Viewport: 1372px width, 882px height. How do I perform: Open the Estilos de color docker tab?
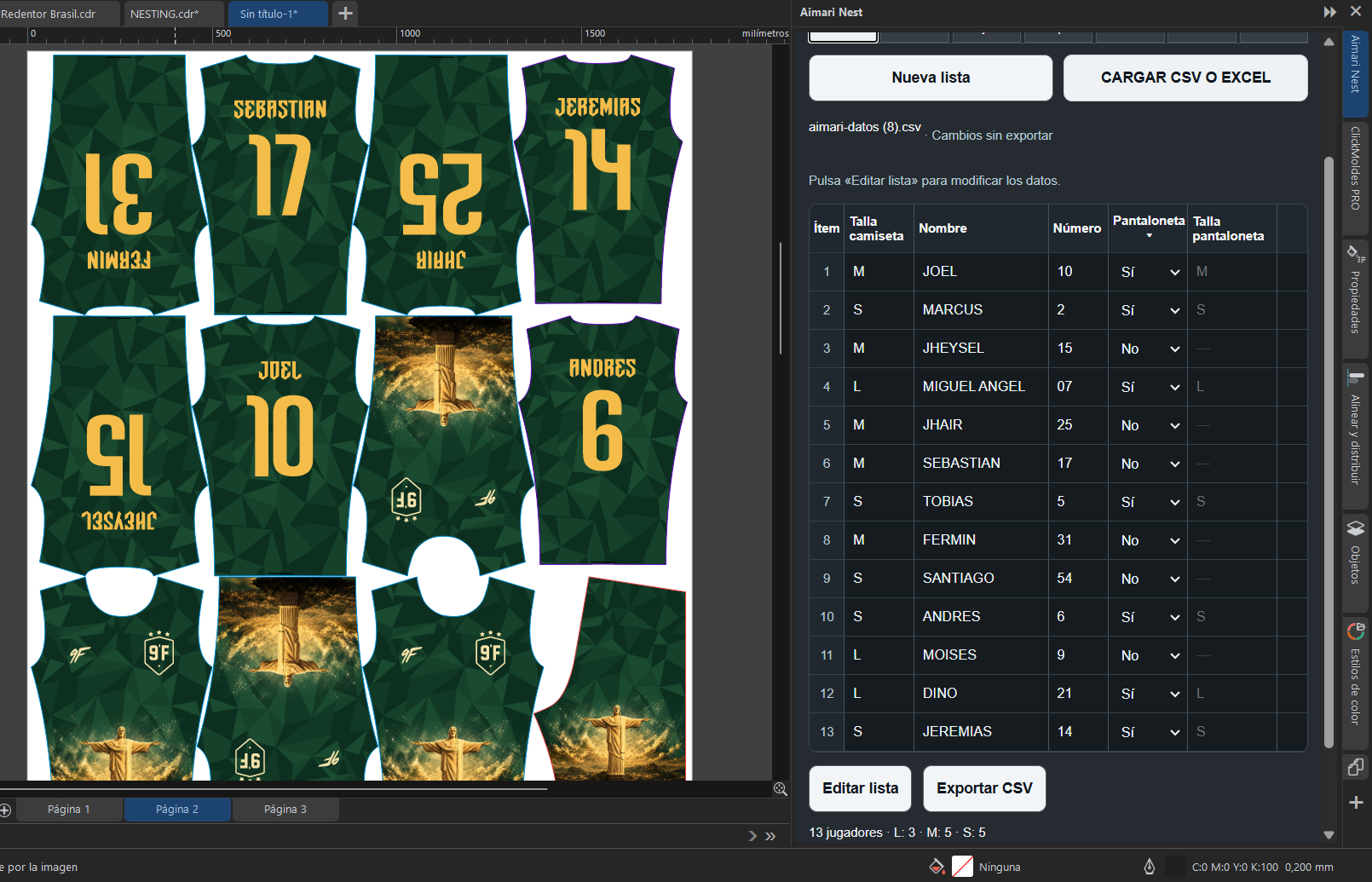1356,683
